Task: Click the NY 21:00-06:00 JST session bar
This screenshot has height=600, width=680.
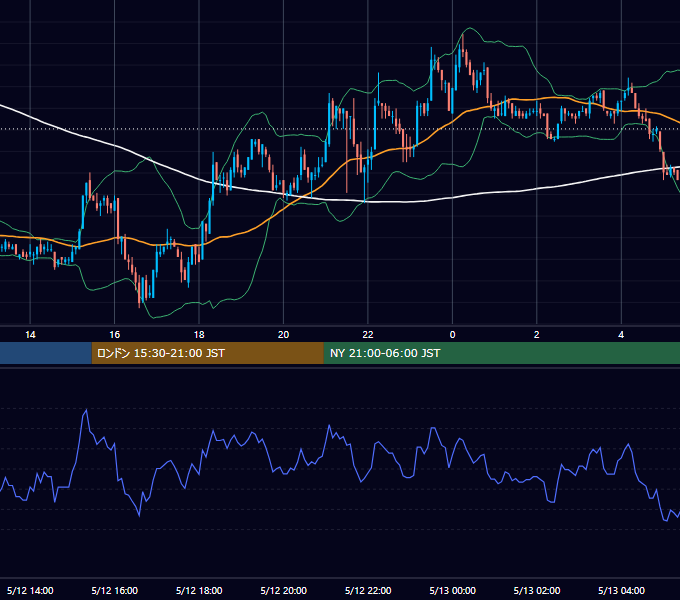Action: pyautogui.click(x=502, y=353)
